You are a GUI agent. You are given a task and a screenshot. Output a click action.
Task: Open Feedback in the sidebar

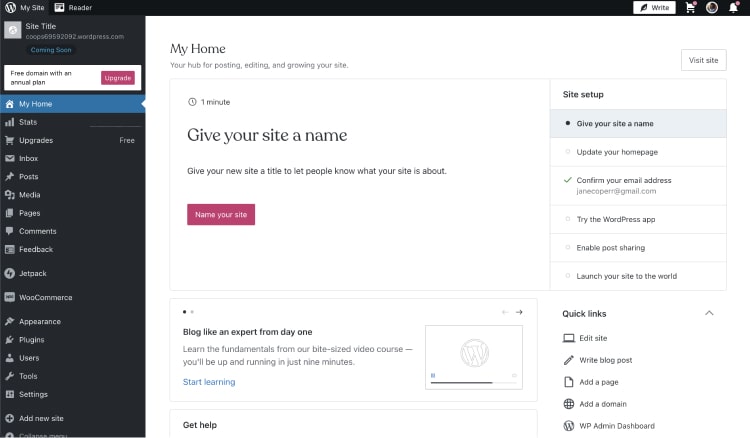pos(73,249)
